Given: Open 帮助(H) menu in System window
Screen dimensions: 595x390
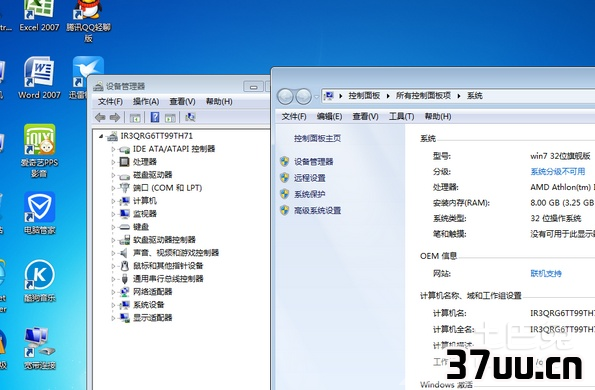Looking at the screenshot, I should [438, 116].
